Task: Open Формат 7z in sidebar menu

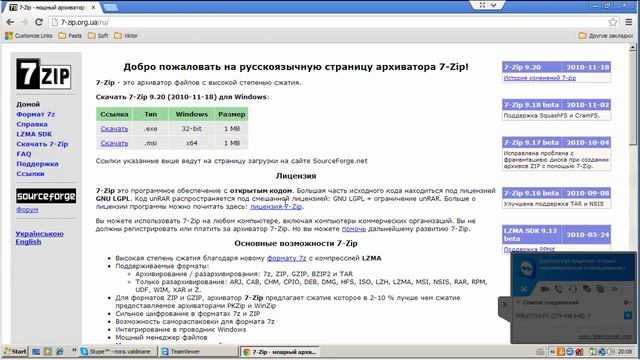Action: coord(36,114)
